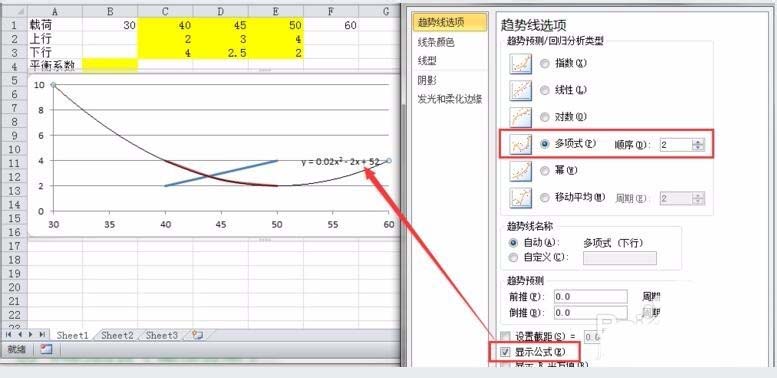Open the 线条颜色 category
This screenshot has height=378, width=777.
[x=437, y=43]
